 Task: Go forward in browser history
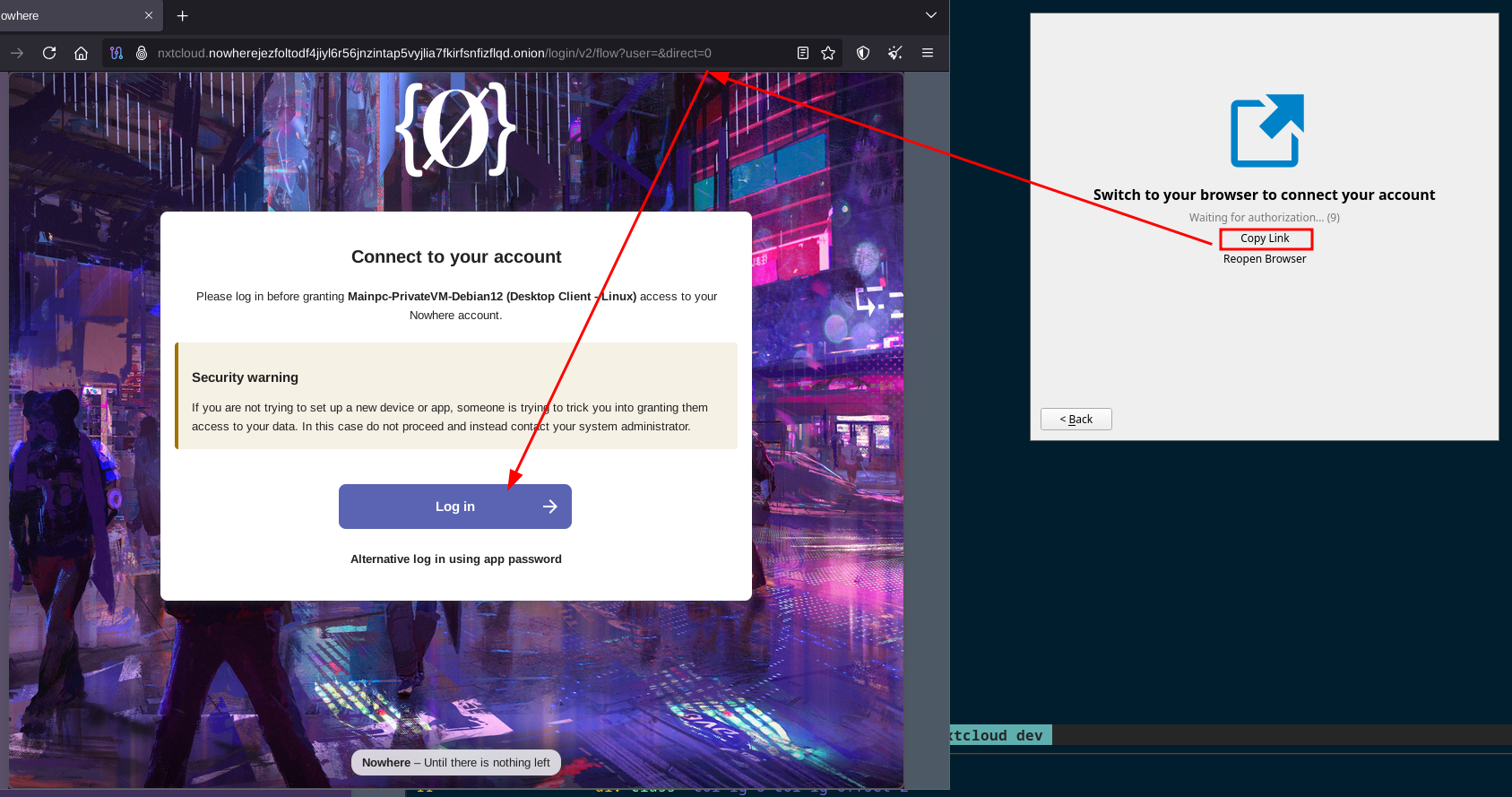[x=17, y=53]
